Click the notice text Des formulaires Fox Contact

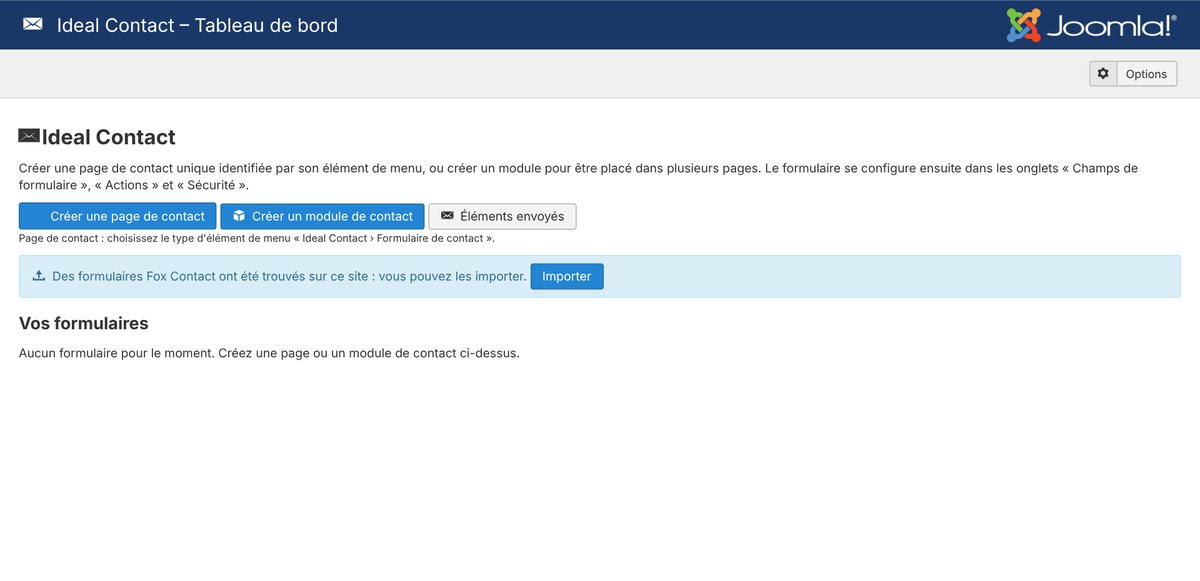tap(289, 276)
